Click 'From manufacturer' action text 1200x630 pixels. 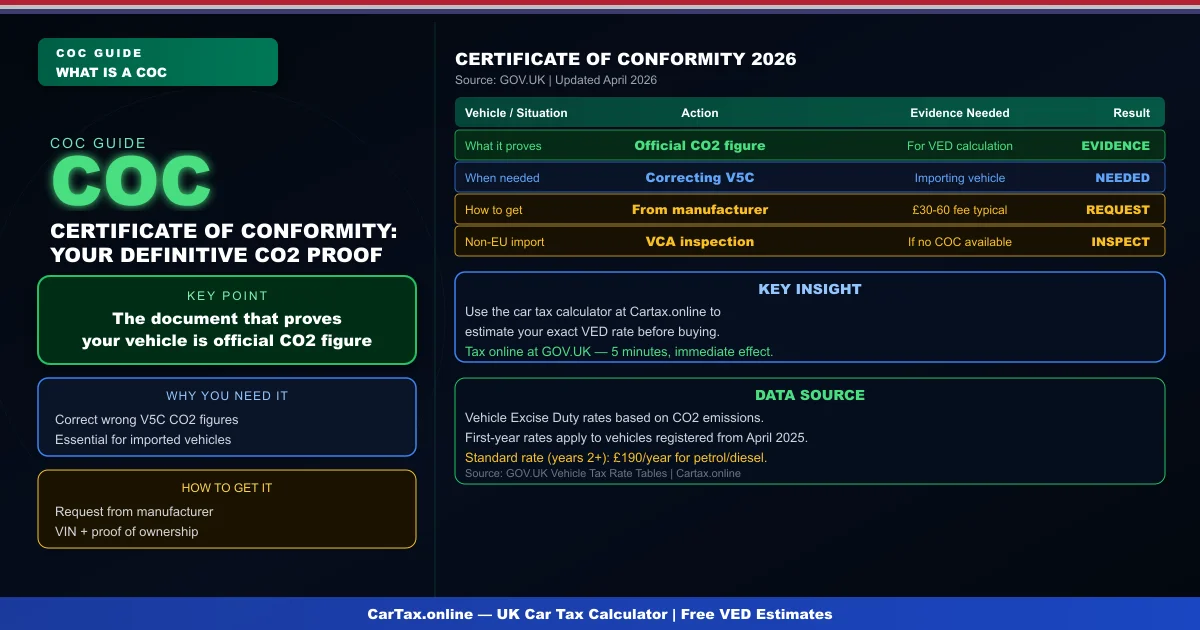coord(699,210)
